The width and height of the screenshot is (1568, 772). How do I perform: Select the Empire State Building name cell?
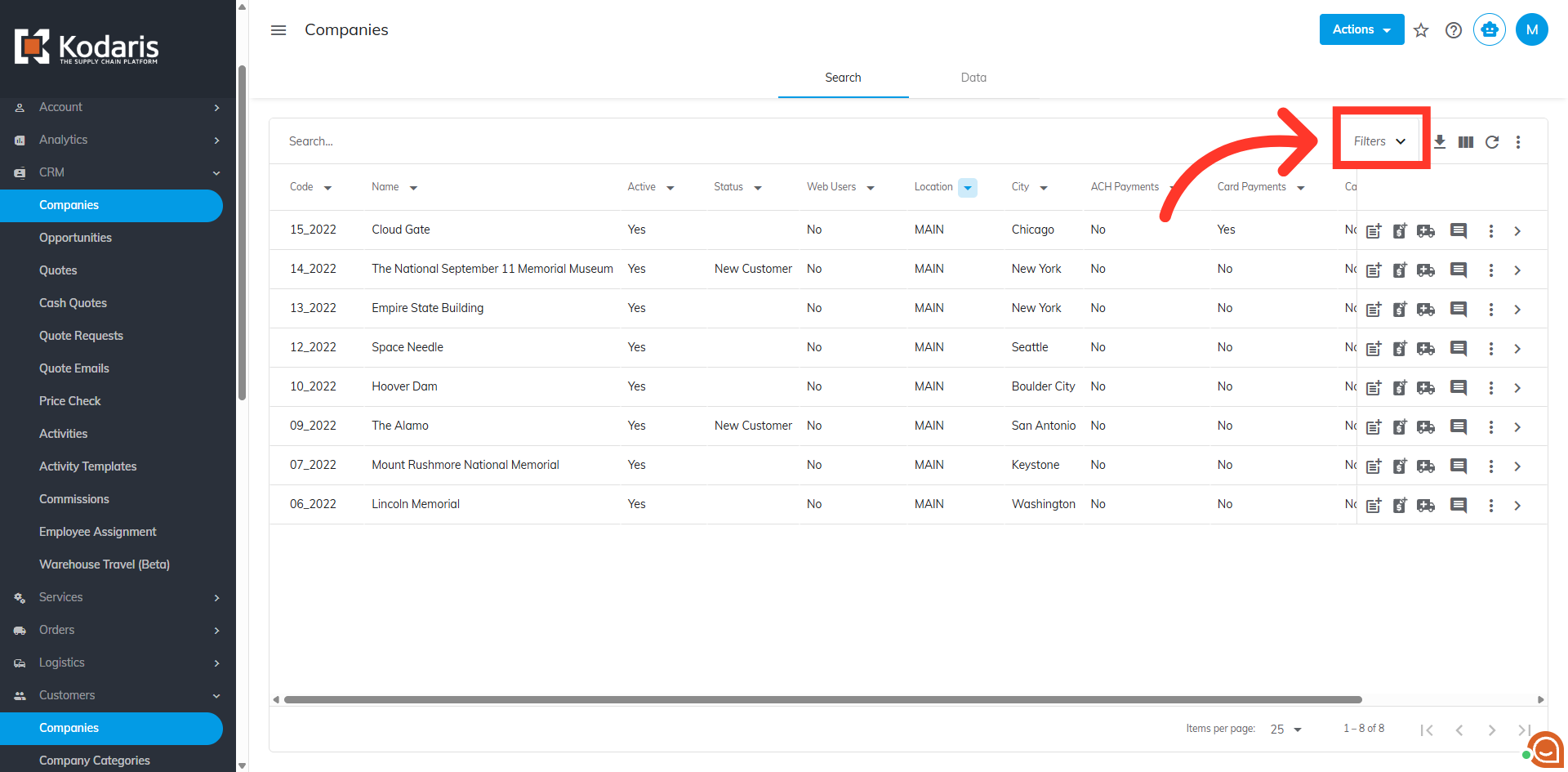coord(428,308)
